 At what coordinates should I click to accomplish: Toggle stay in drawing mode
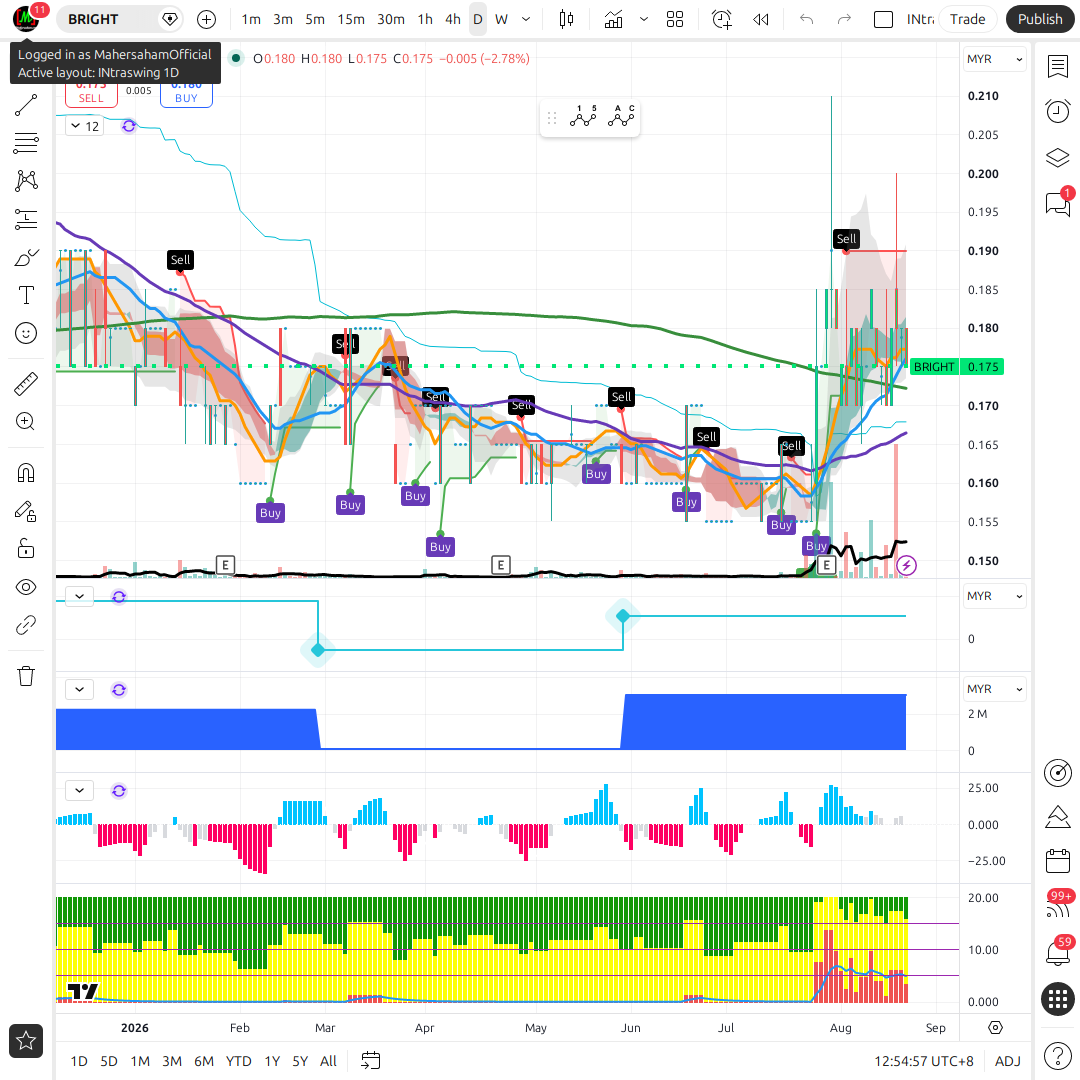(25, 511)
